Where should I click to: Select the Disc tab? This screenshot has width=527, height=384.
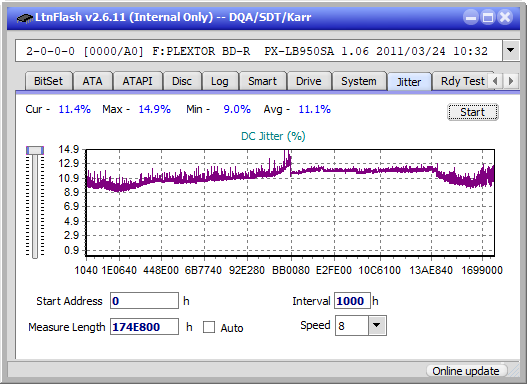pyautogui.click(x=182, y=81)
